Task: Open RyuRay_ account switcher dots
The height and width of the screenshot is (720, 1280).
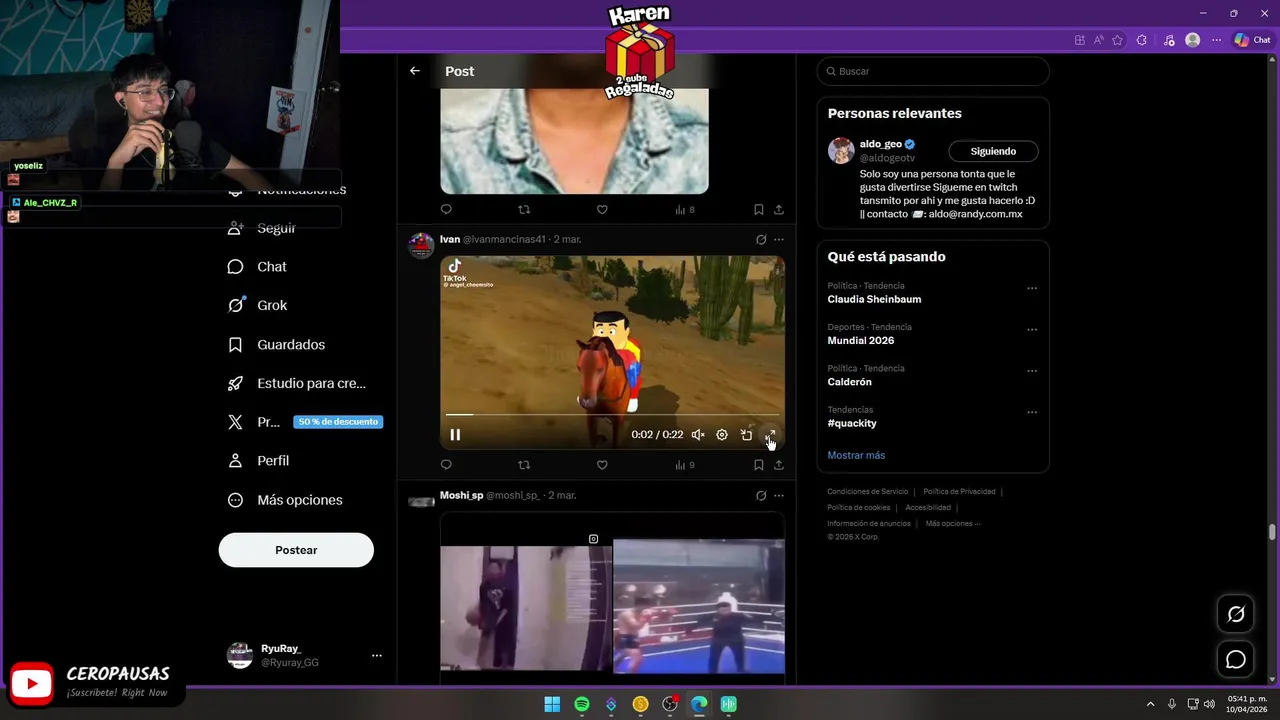Action: click(377, 656)
